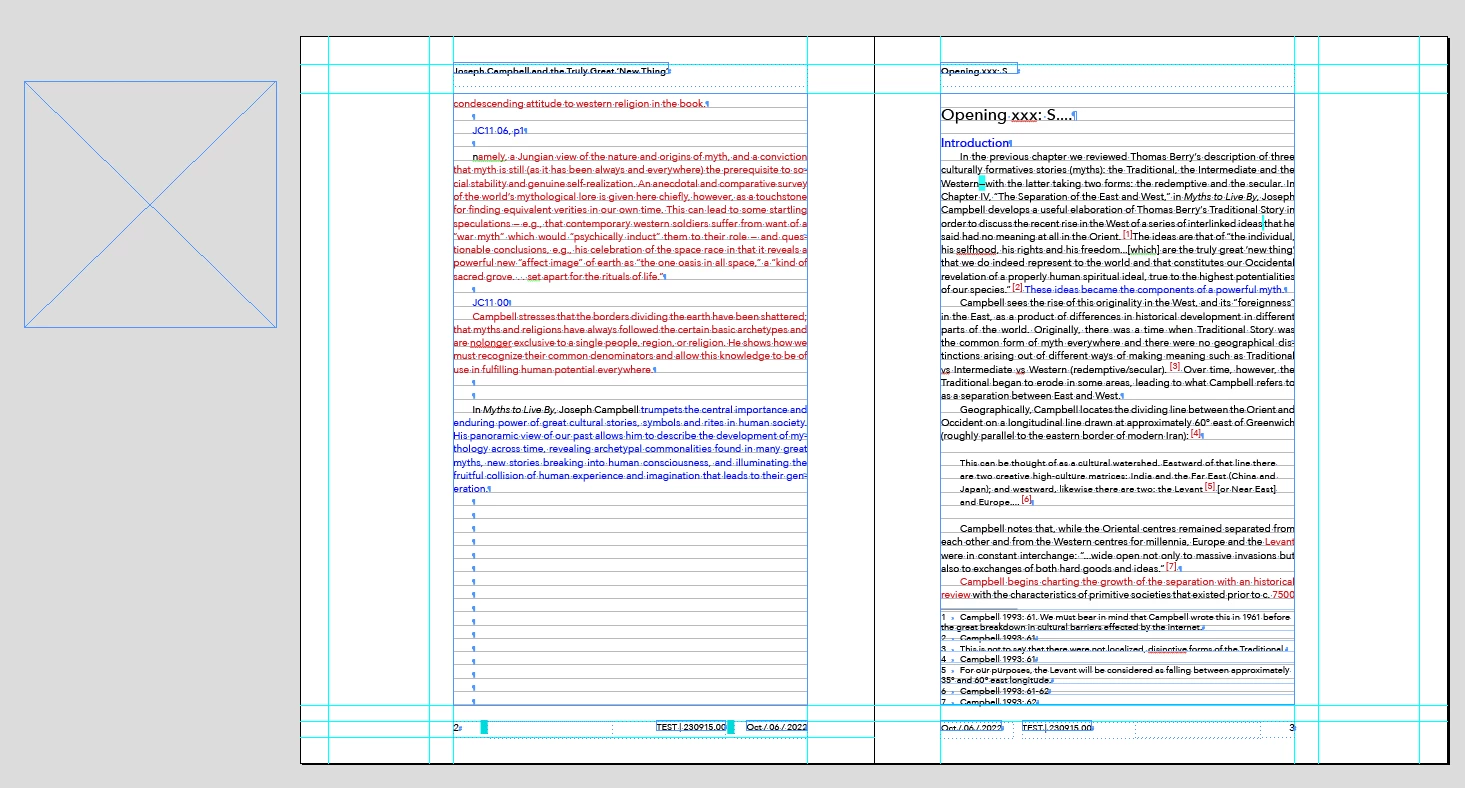Click the right page running header 'Opening xxx: S'
This screenshot has height=788, width=1465.
pyautogui.click(x=974, y=71)
